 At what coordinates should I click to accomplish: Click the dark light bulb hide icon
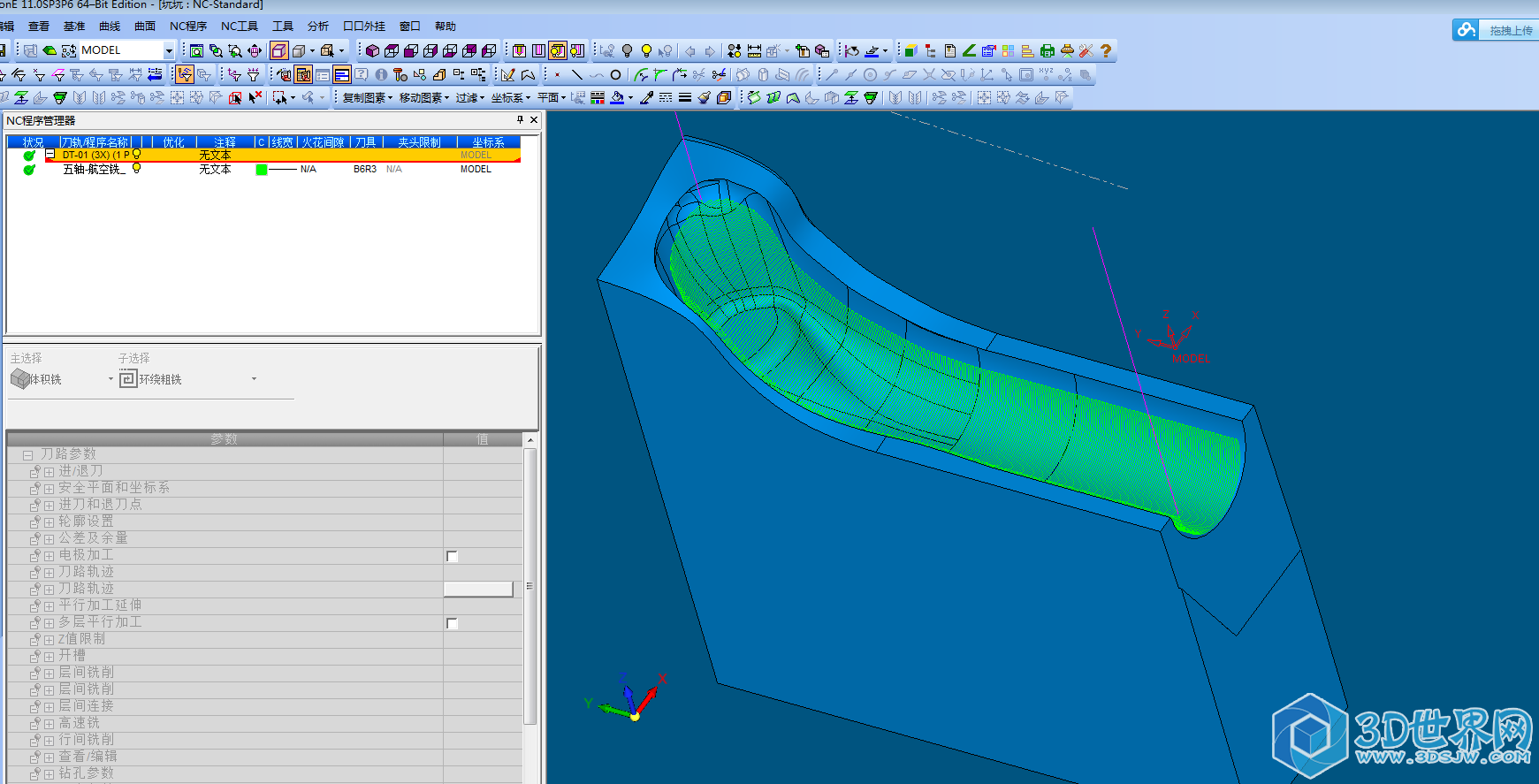[x=627, y=50]
